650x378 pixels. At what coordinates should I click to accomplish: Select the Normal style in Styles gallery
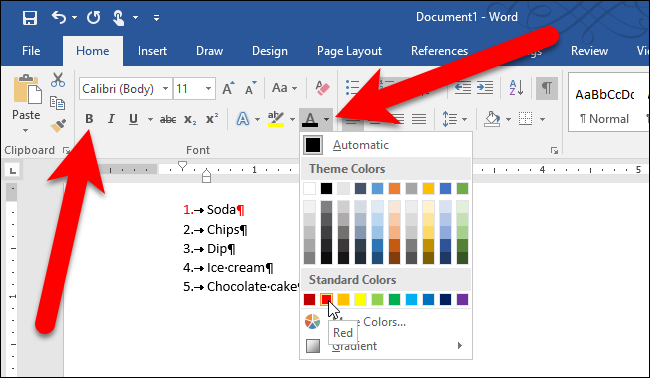point(604,104)
